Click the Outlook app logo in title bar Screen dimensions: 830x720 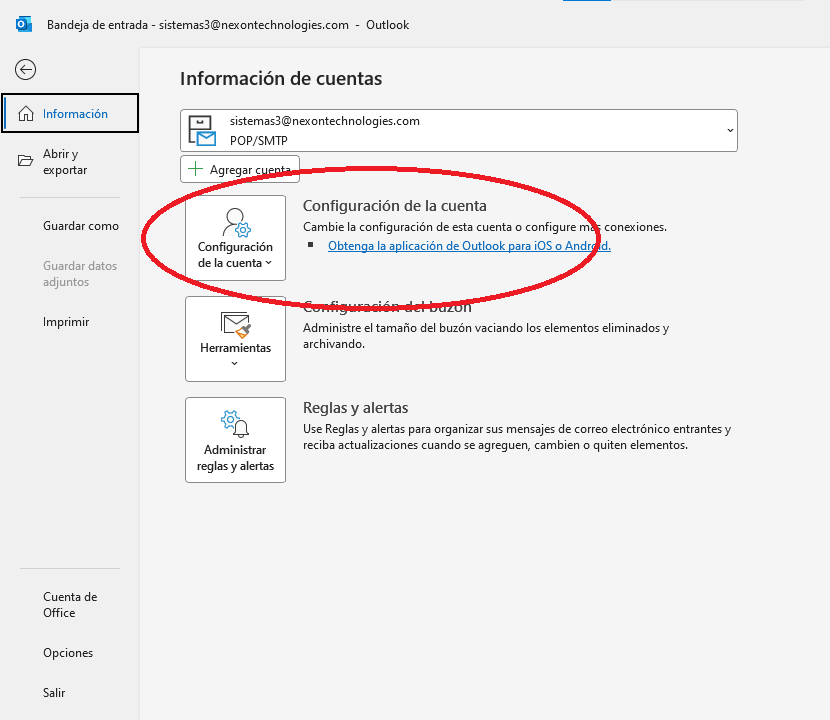click(24, 24)
